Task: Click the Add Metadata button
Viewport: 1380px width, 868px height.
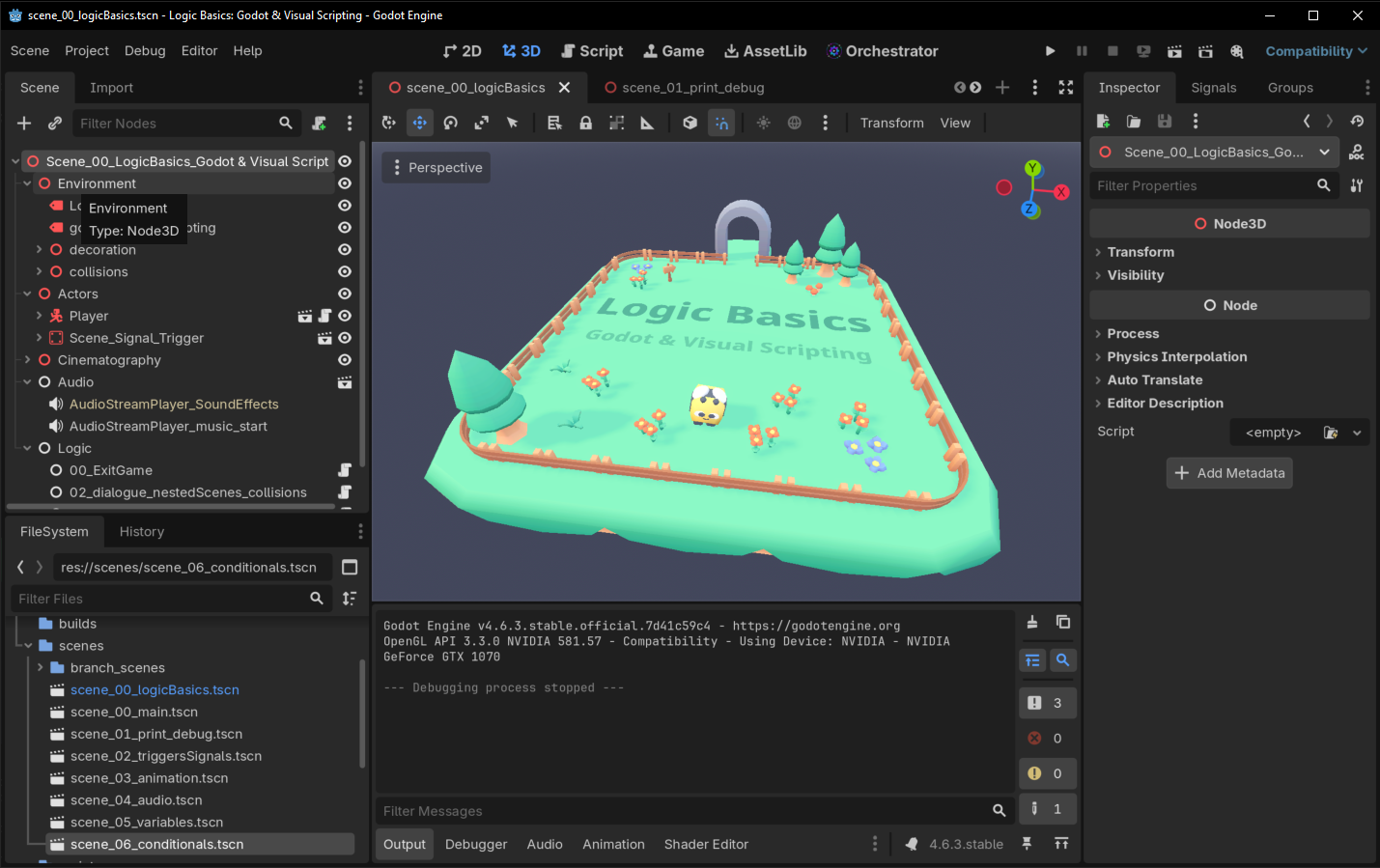Action: coord(1229,473)
